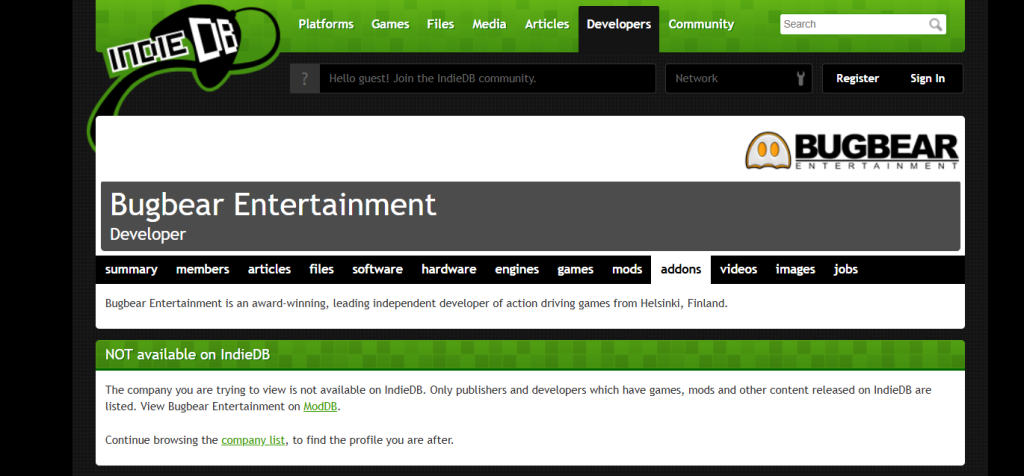Click the question mark icon beside guest greeting
The image size is (1024, 476).
304,78
